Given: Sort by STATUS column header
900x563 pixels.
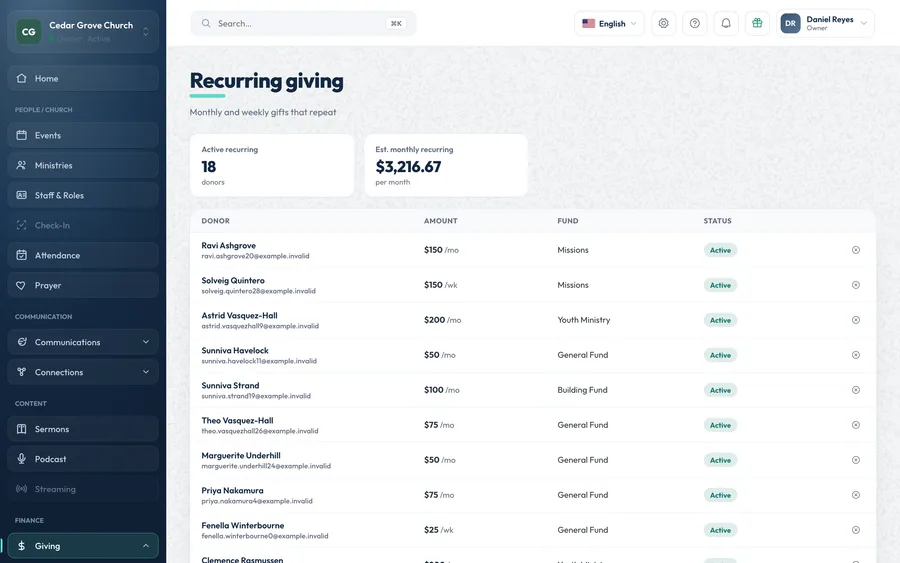Looking at the screenshot, I should pyautogui.click(x=717, y=221).
